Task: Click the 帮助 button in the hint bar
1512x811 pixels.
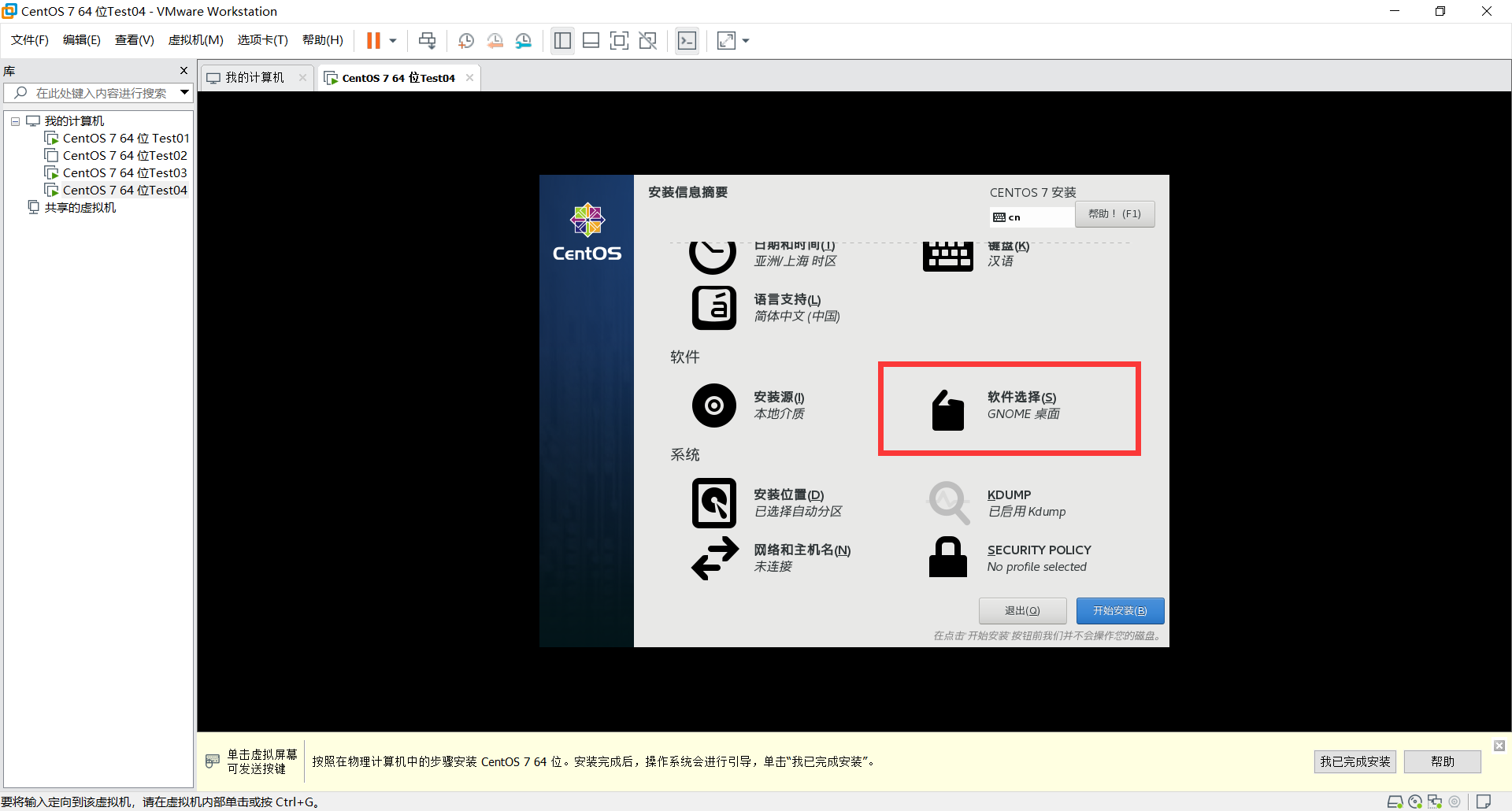Action: click(1443, 761)
